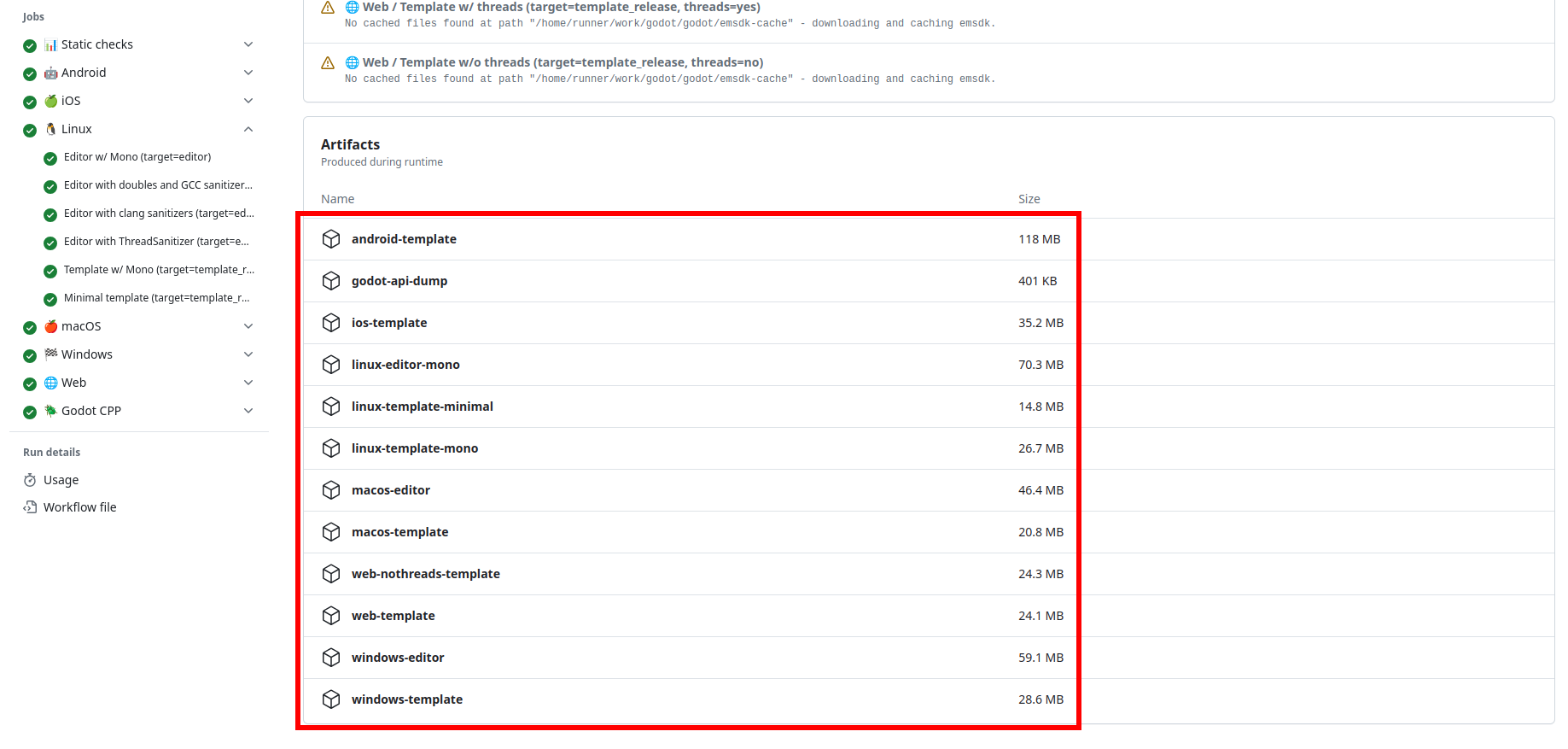Click the package icon beside web-template

(x=331, y=616)
